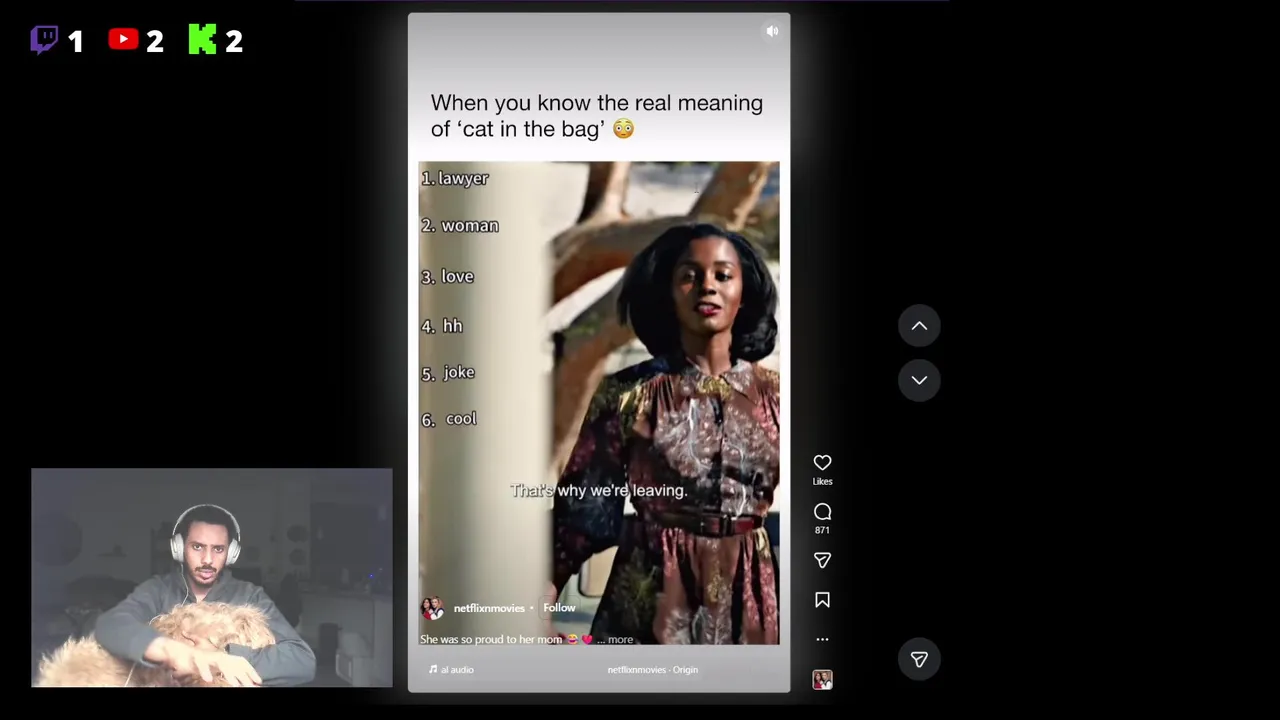Screen dimensions: 1280x720
Task: Click the '5. joke' list text
Action: coord(448,373)
